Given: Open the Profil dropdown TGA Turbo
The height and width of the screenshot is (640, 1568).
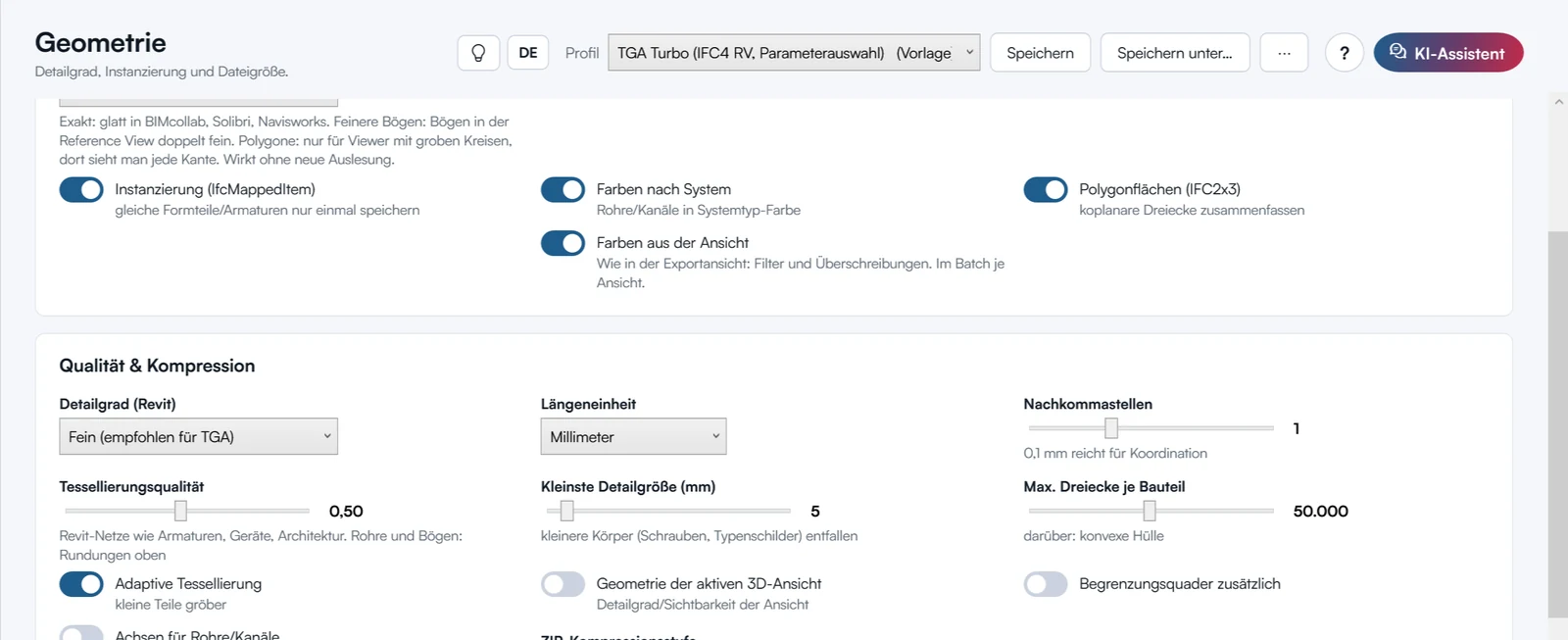Looking at the screenshot, I should (x=794, y=53).
